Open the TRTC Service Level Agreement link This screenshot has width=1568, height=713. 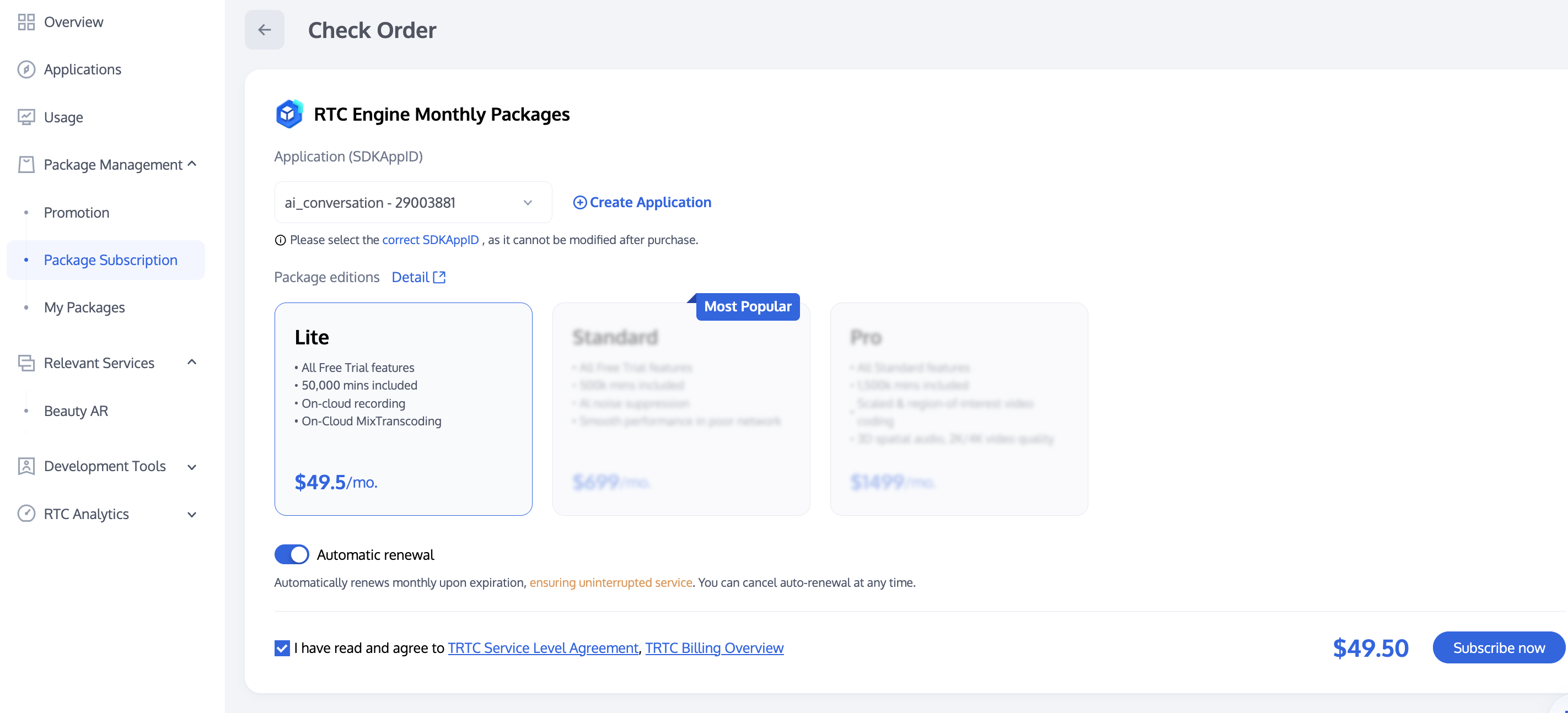[543, 648]
